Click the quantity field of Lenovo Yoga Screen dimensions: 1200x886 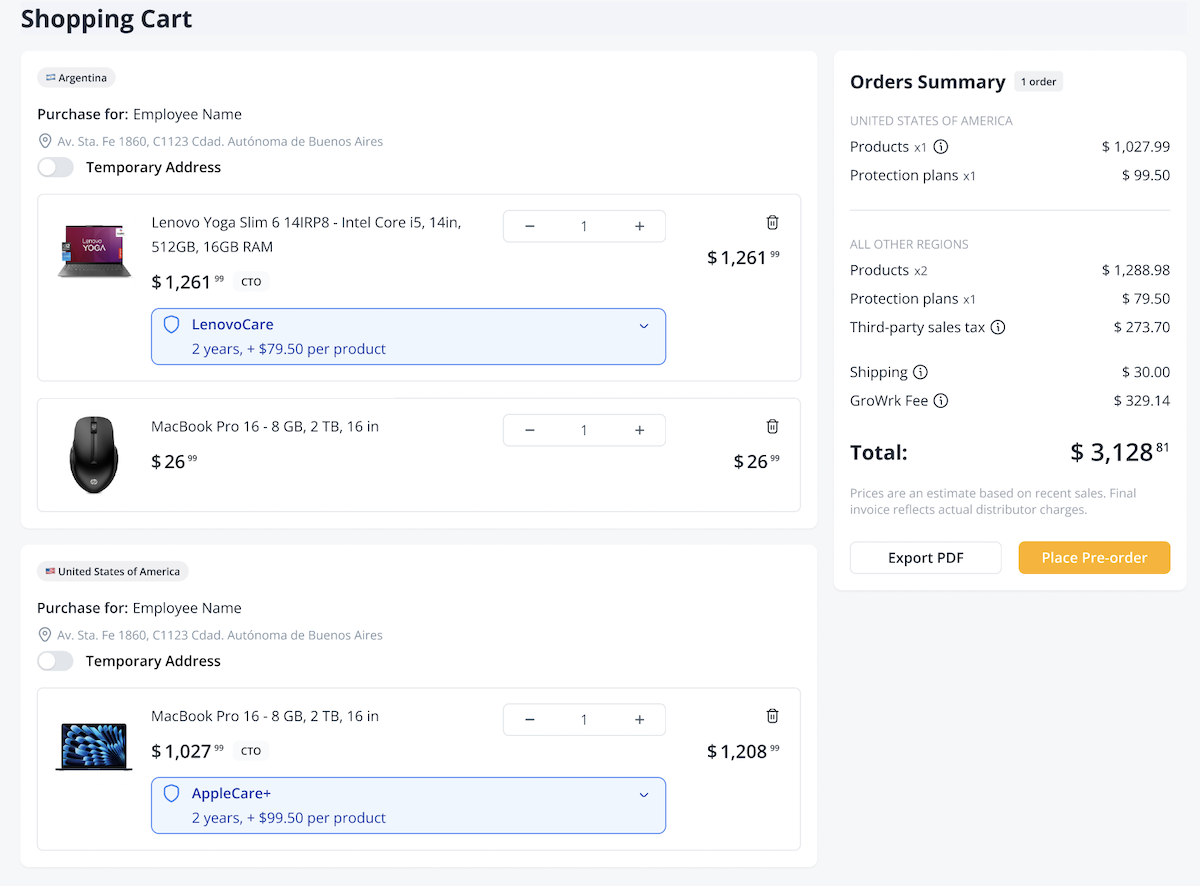pyautogui.click(x=584, y=226)
